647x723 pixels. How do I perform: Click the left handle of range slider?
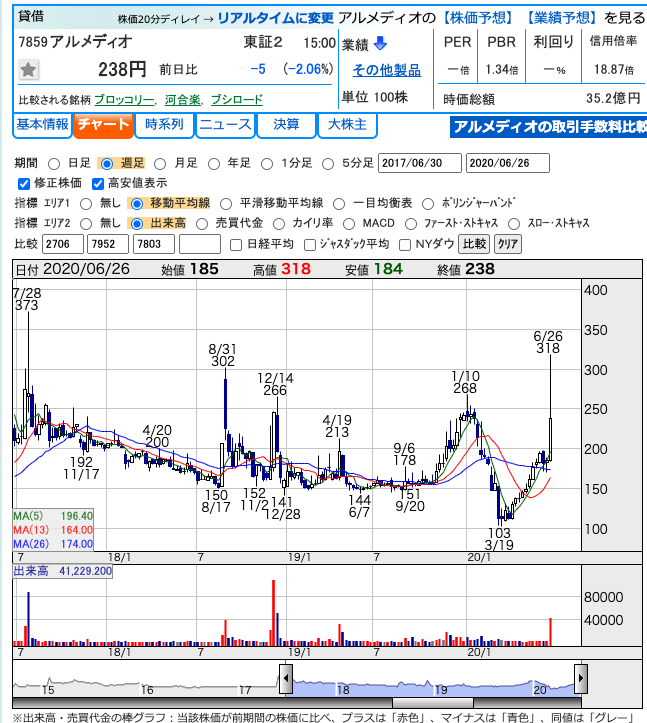click(286, 678)
